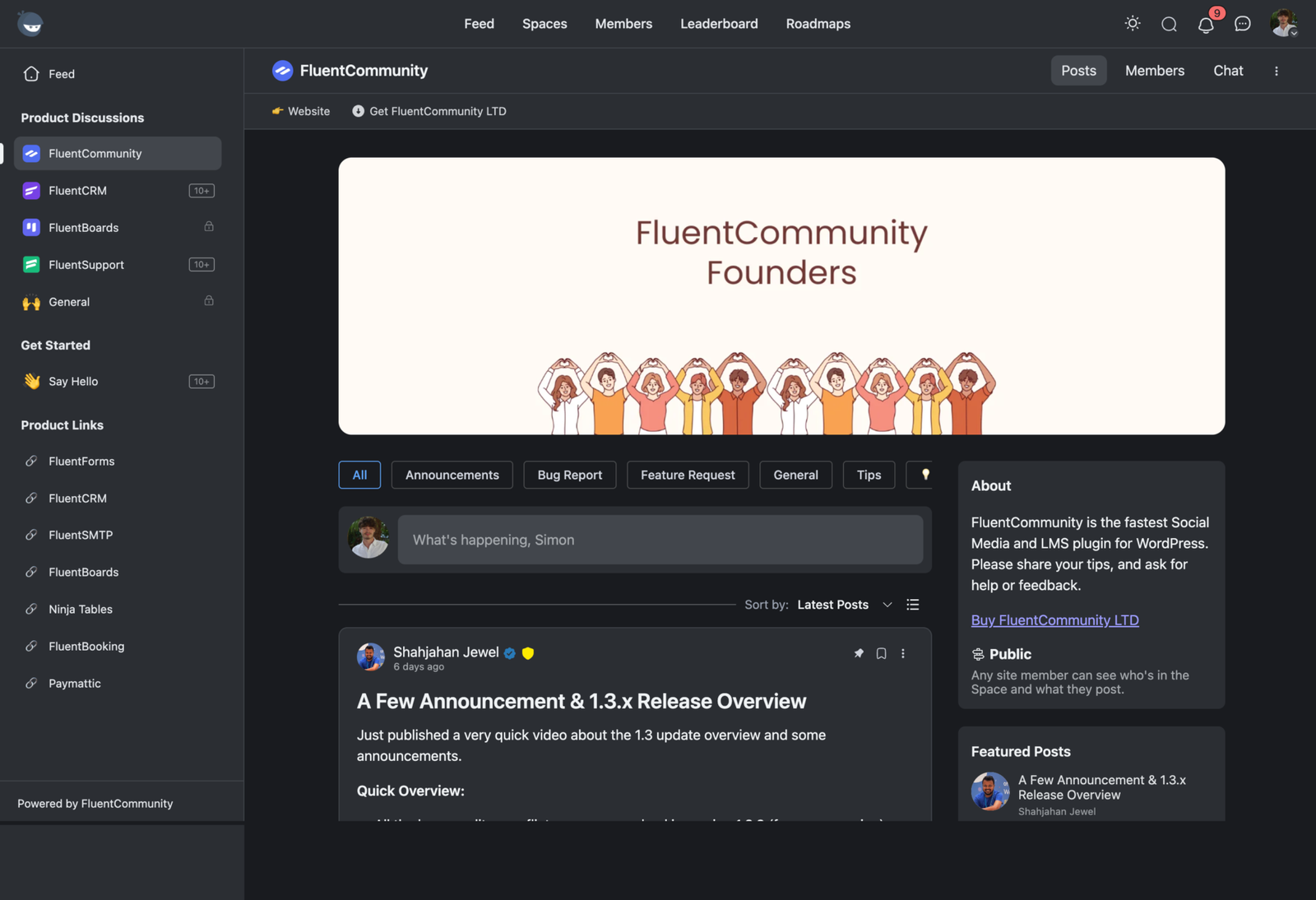Open locked General space in sidebar
This screenshot has height=900, width=1316.
[118, 302]
